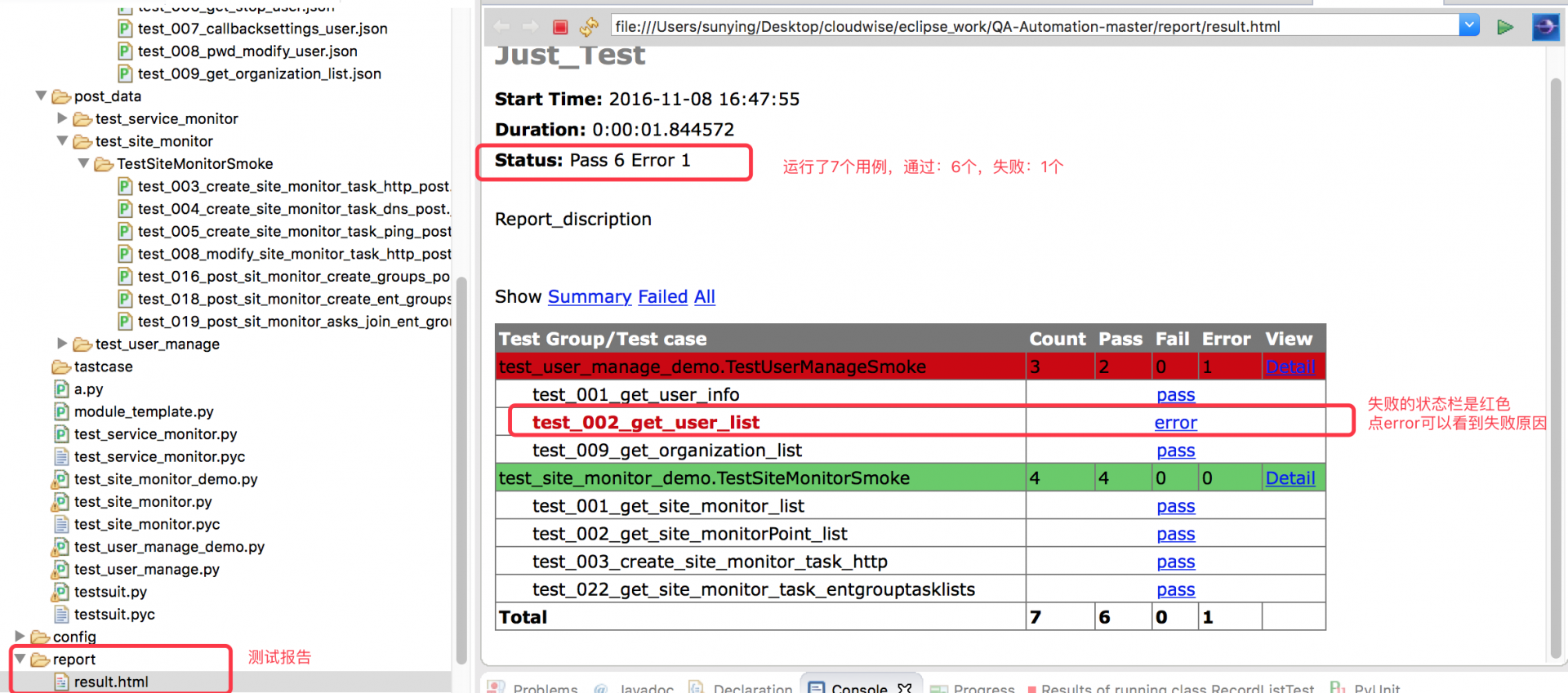Click the forward navigation arrow
1568x693 pixels.
[531, 27]
